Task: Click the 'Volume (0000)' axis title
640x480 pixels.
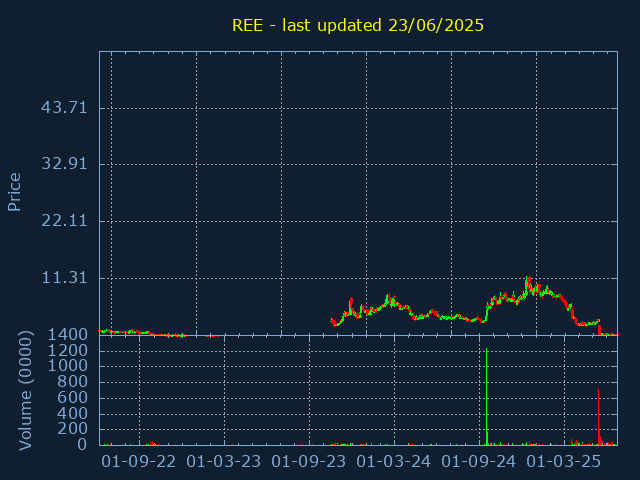Action: pyautogui.click(x=25, y=391)
